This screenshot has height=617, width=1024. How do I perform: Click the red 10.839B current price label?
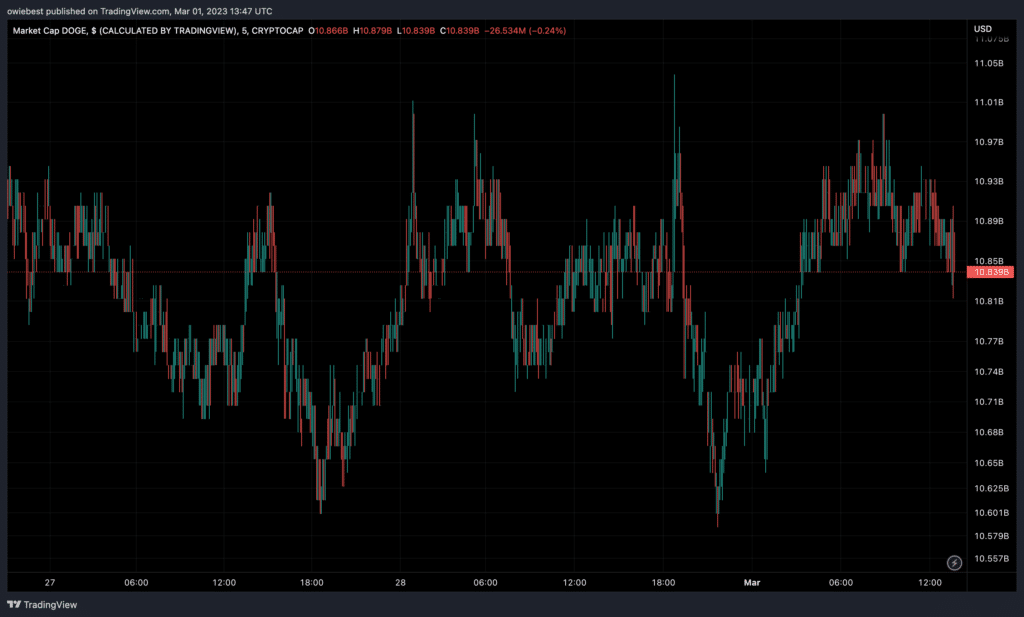(x=990, y=272)
